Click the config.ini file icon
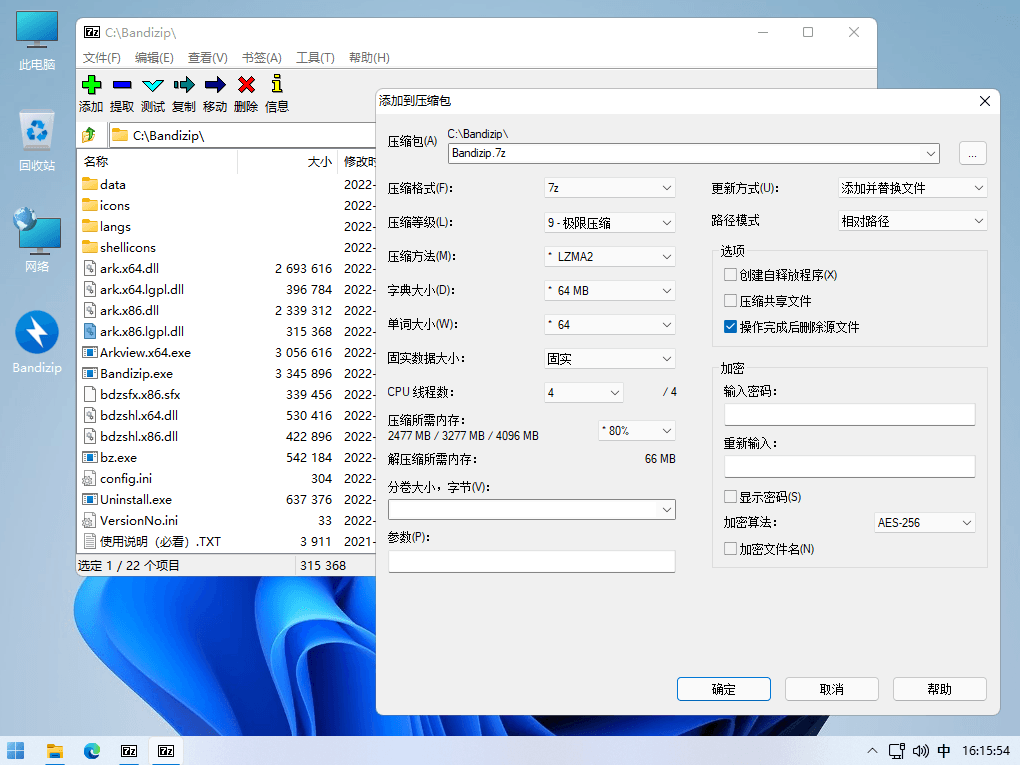Image resolution: width=1020 pixels, height=765 pixels. click(90, 479)
